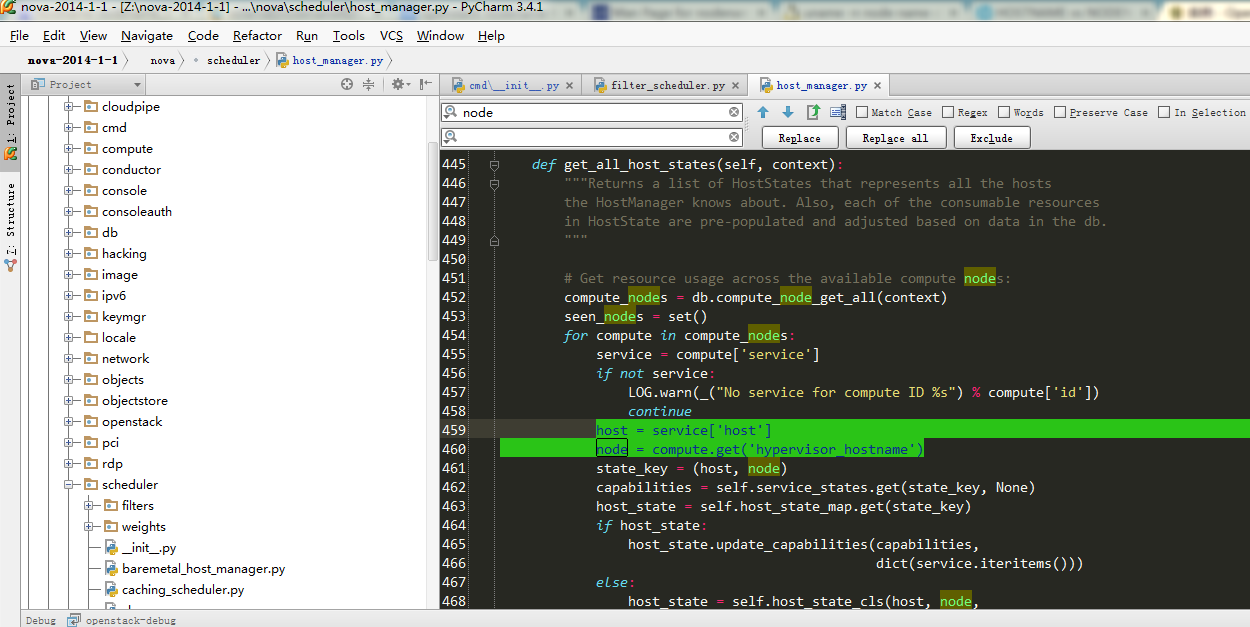Expand the compute folder
Viewport: 1250px width, 627px height.
(x=69, y=149)
